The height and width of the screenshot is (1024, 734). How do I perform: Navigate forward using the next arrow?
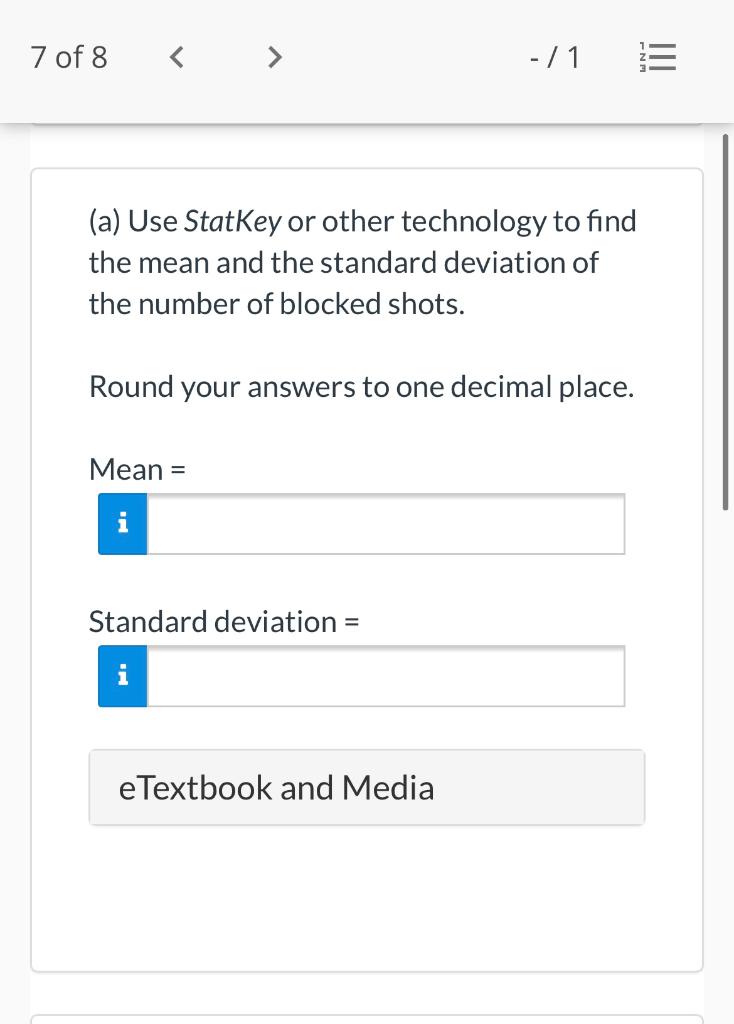275,57
